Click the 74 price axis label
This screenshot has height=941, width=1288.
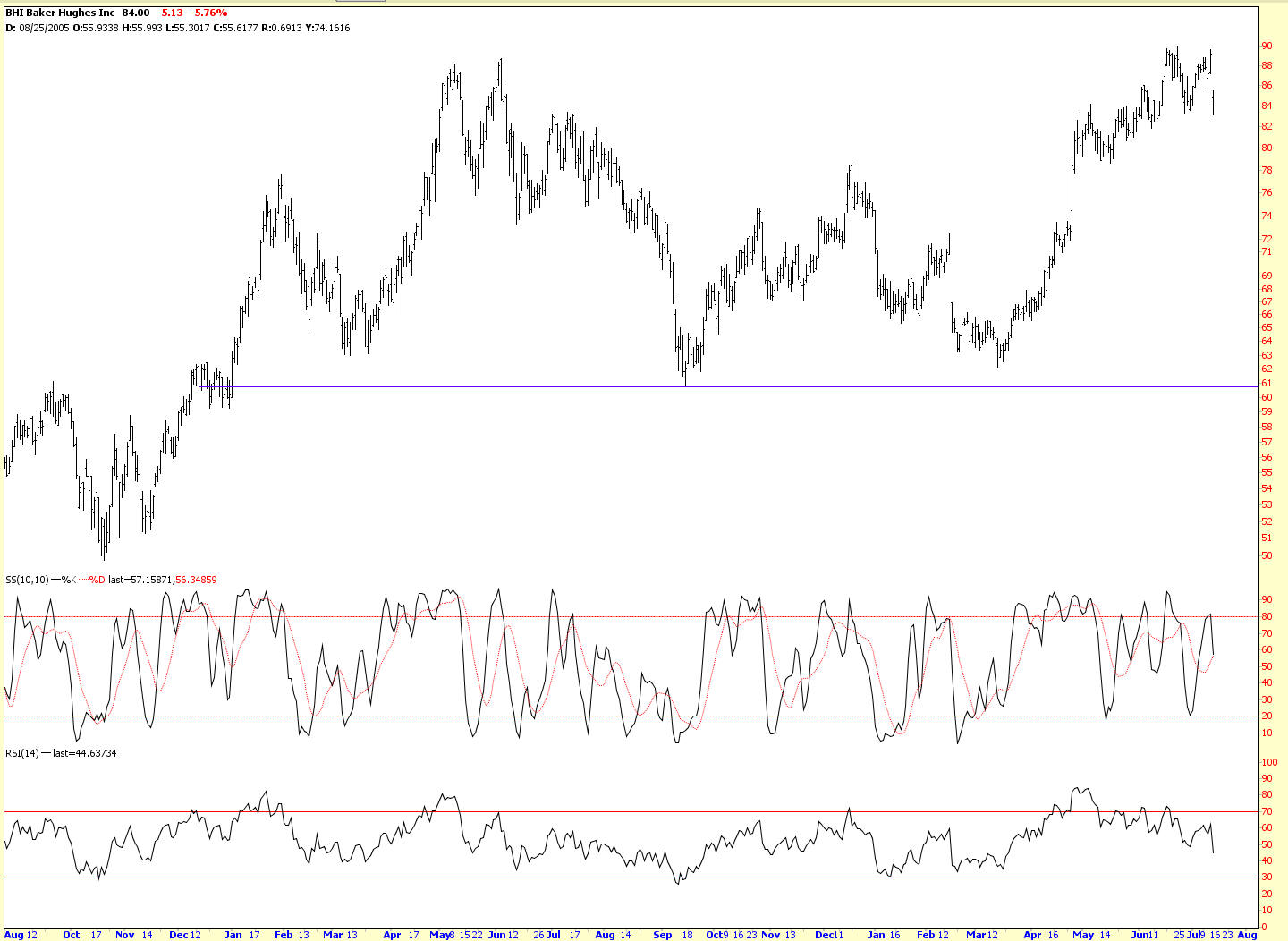click(x=1267, y=216)
